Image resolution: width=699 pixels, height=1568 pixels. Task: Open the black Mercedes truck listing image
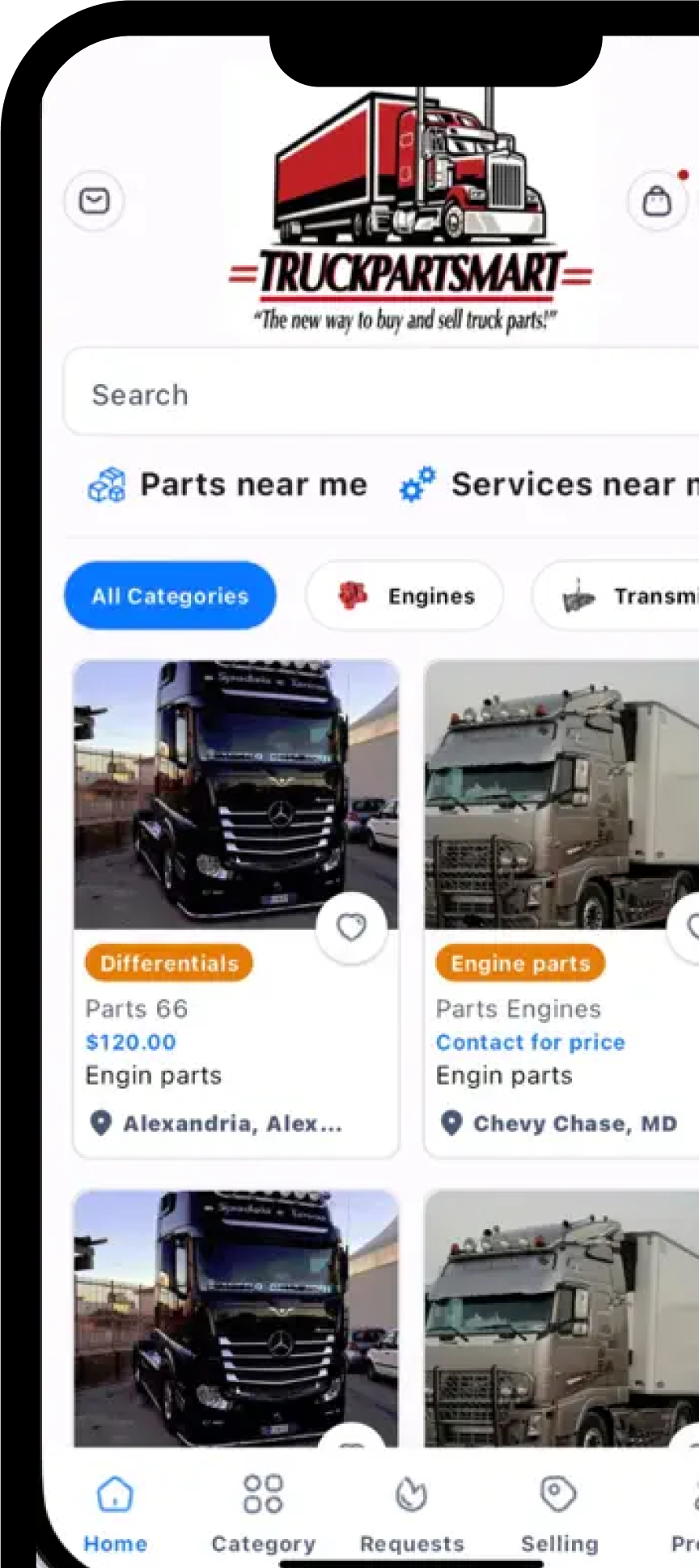(236, 795)
